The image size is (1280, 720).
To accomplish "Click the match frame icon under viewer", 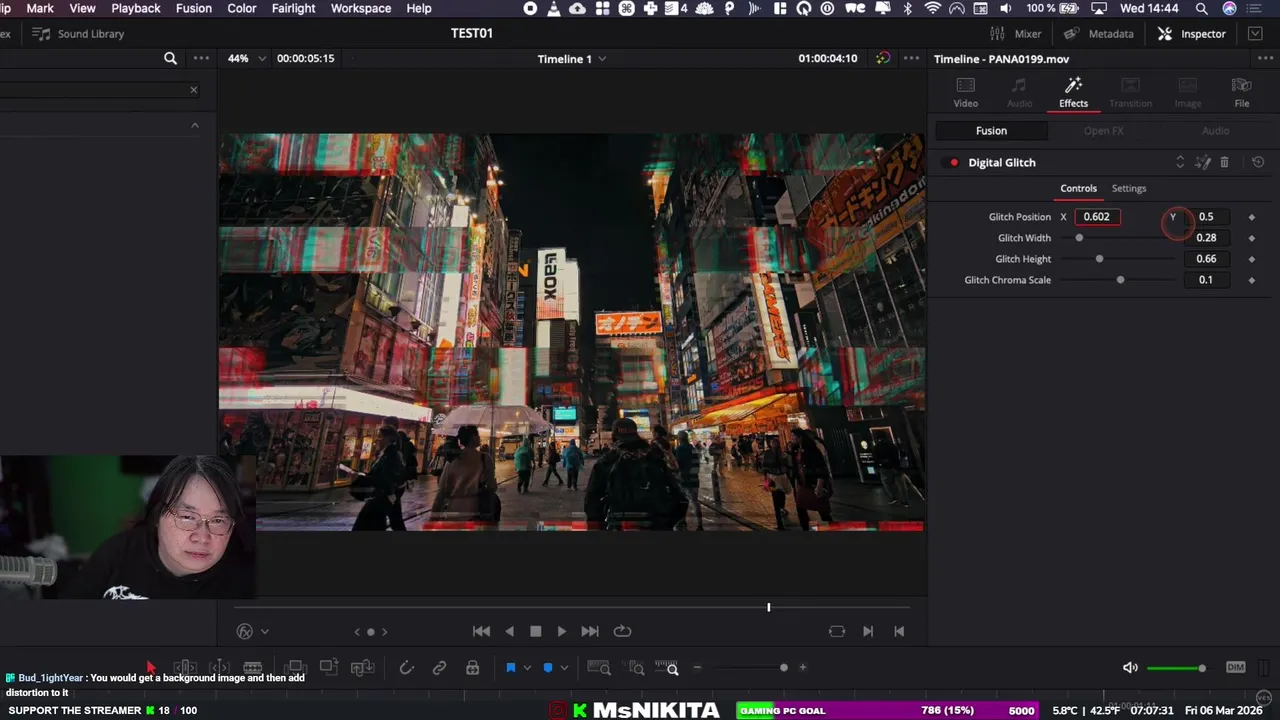I will pyautogui.click(x=837, y=631).
